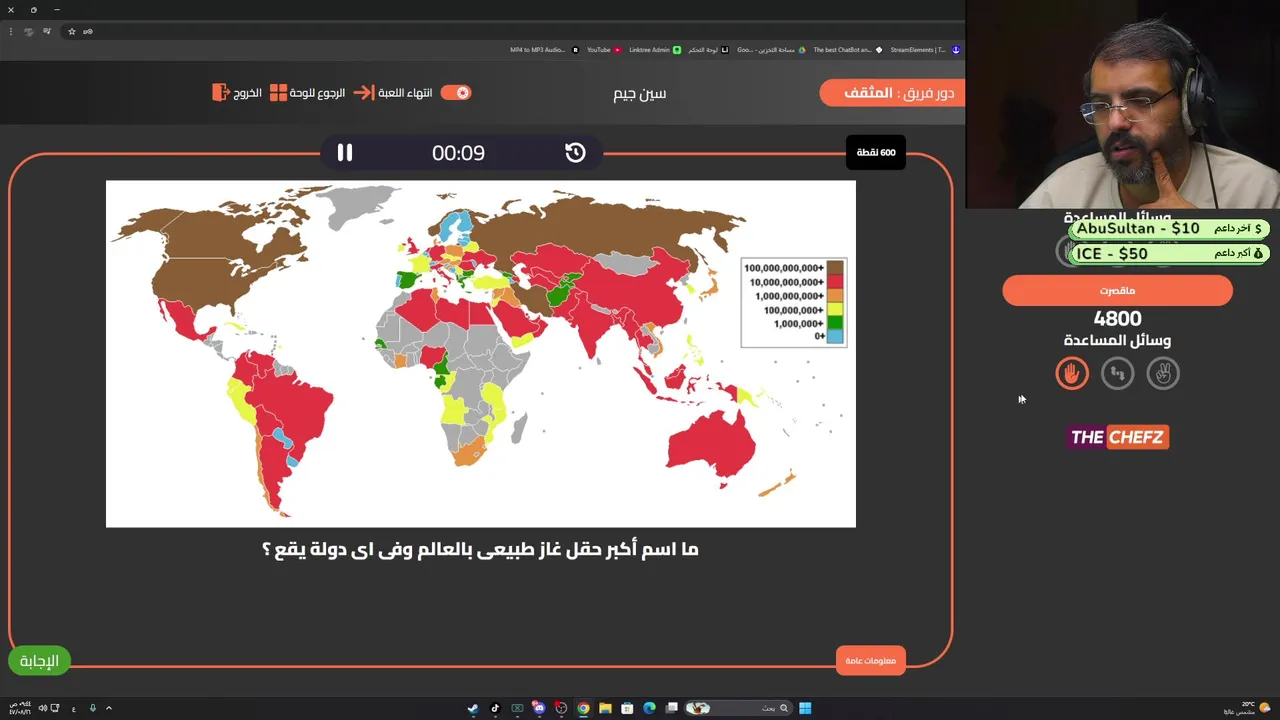
Task: Open Discord from the taskbar
Action: (539, 708)
